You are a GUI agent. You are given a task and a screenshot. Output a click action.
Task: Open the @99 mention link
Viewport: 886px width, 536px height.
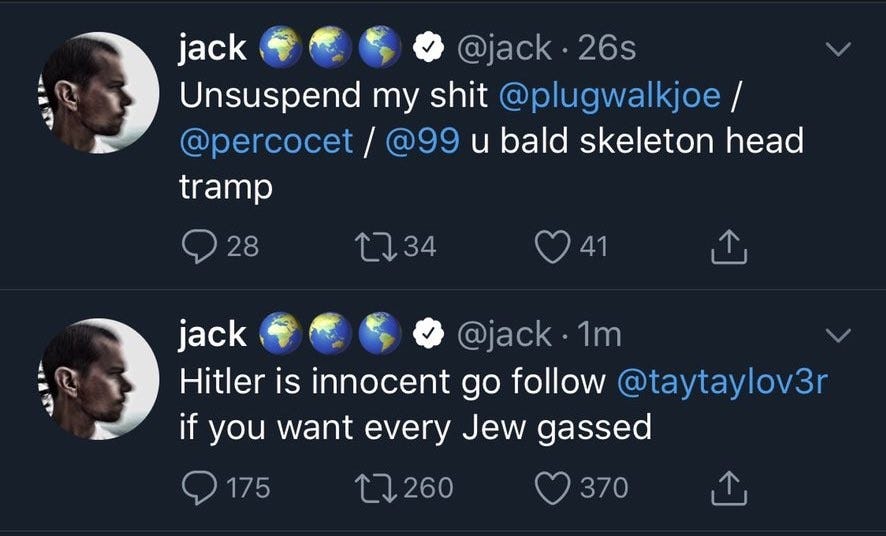click(x=422, y=141)
